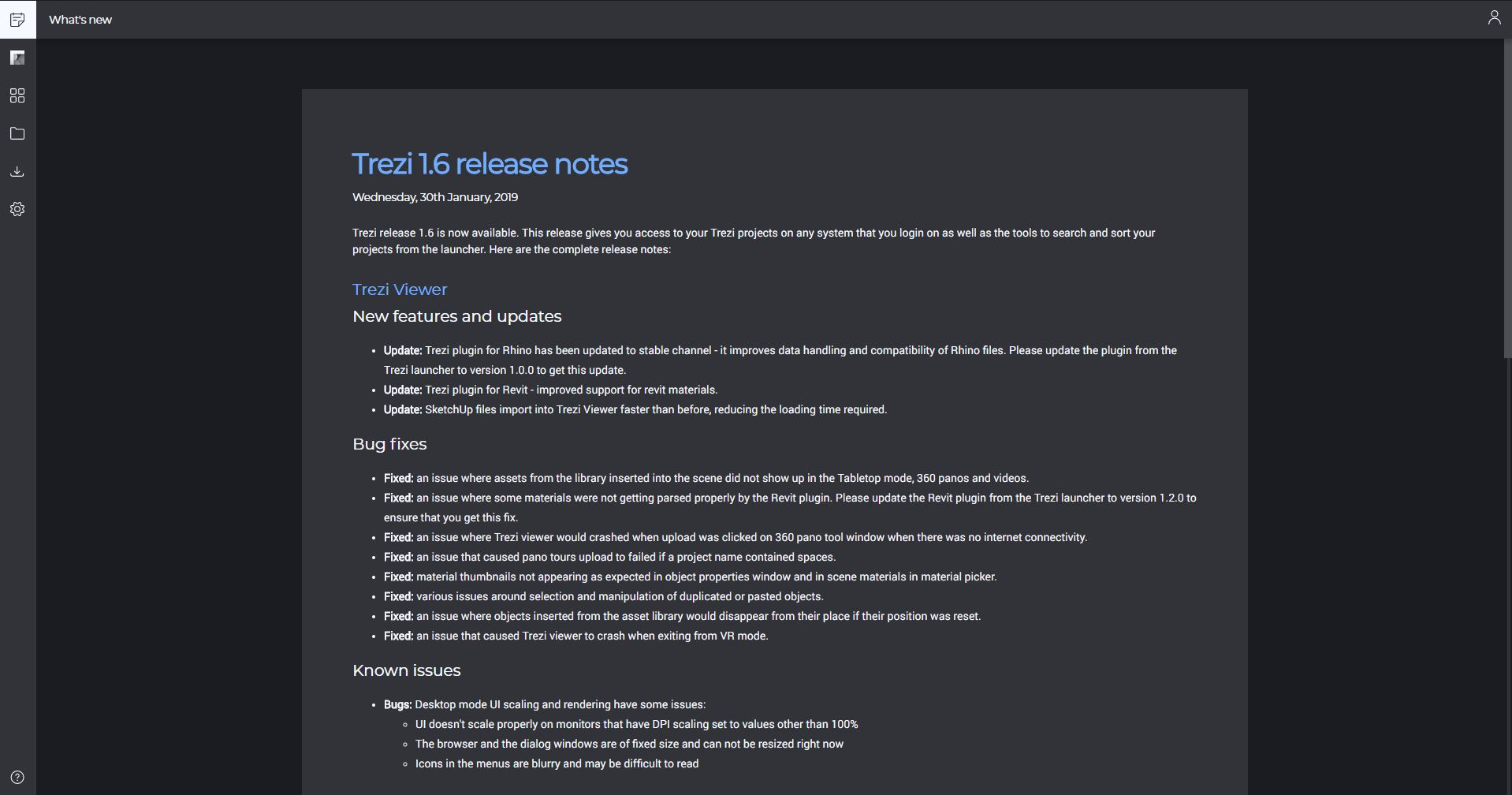Click the "Bug fixes" heading
1512x795 pixels.
[389, 444]
